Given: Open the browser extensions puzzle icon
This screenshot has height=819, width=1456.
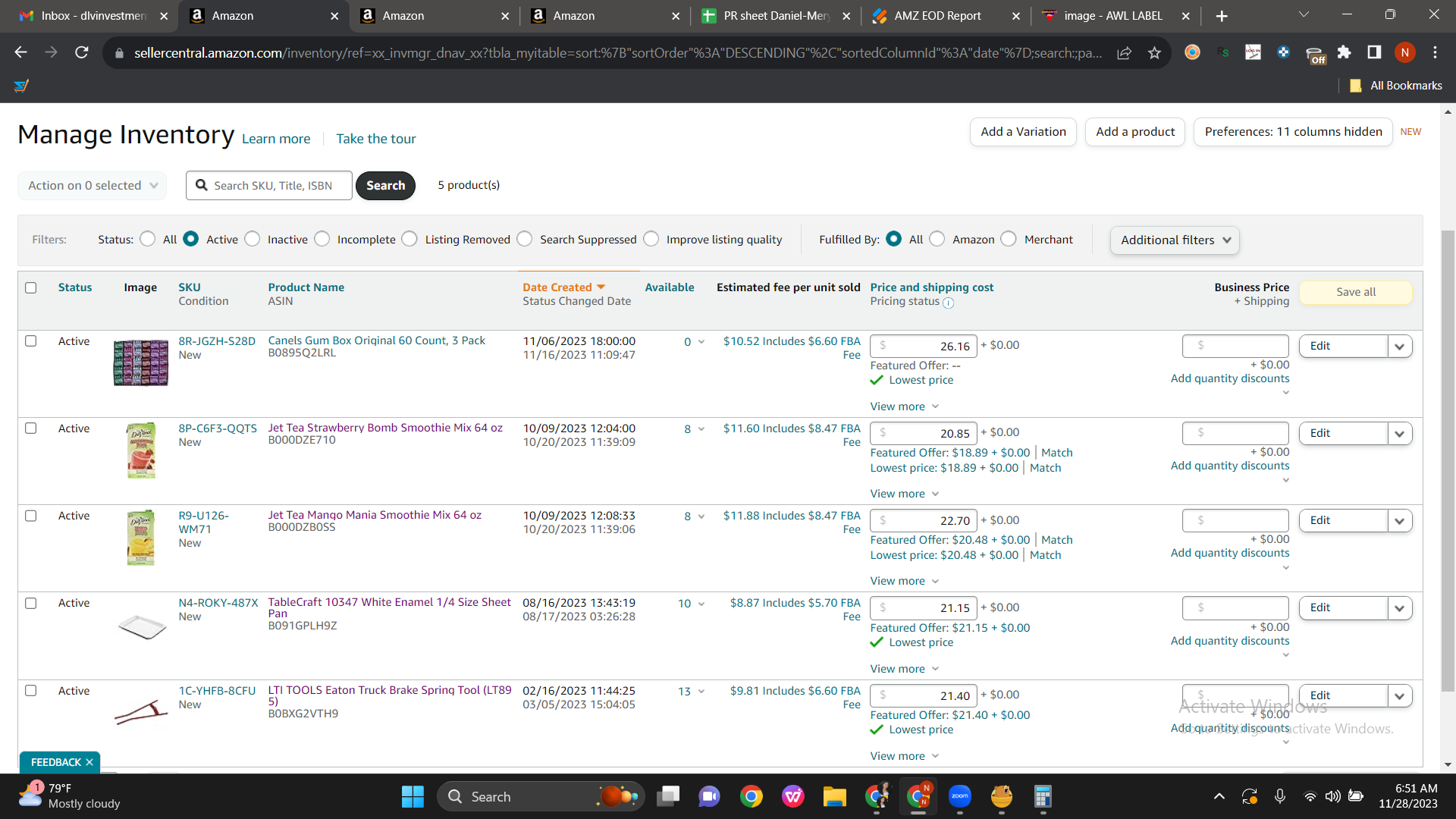Looking at the screenshot, I should tap(1345, 52).
